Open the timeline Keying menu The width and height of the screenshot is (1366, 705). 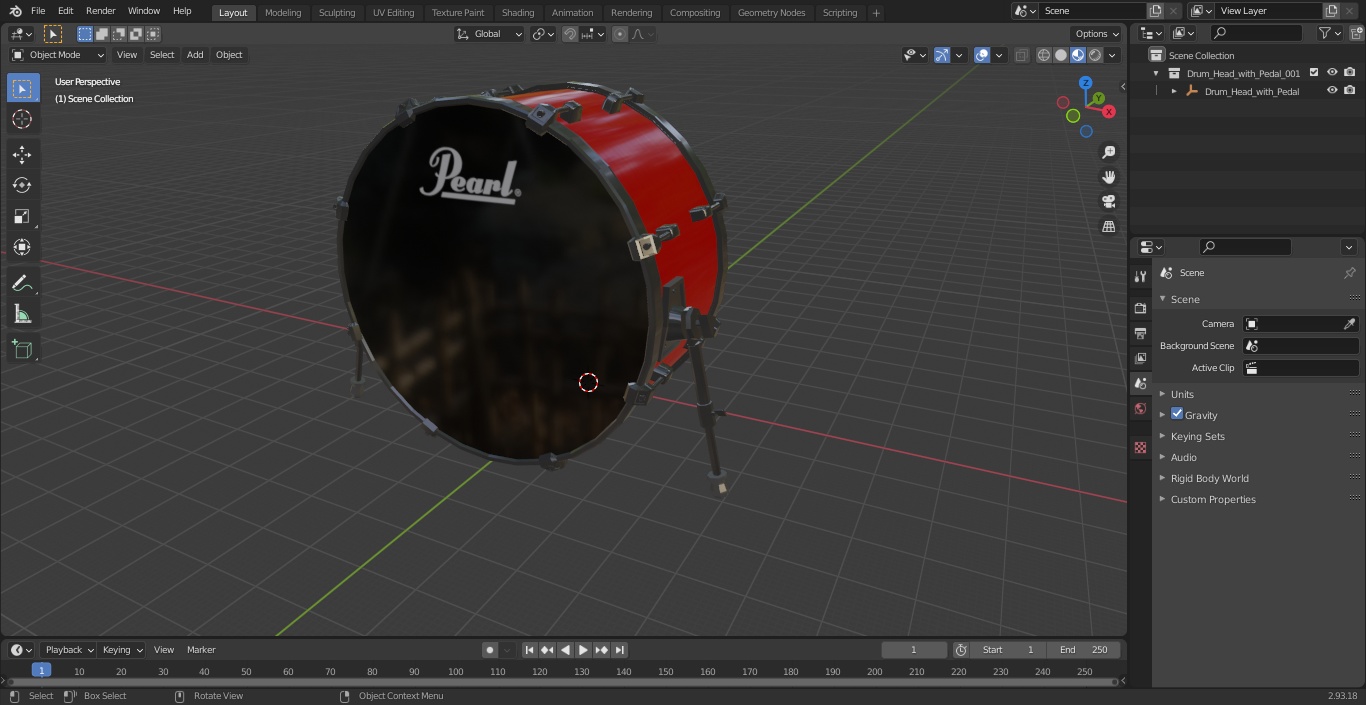(x=121, y=650)
